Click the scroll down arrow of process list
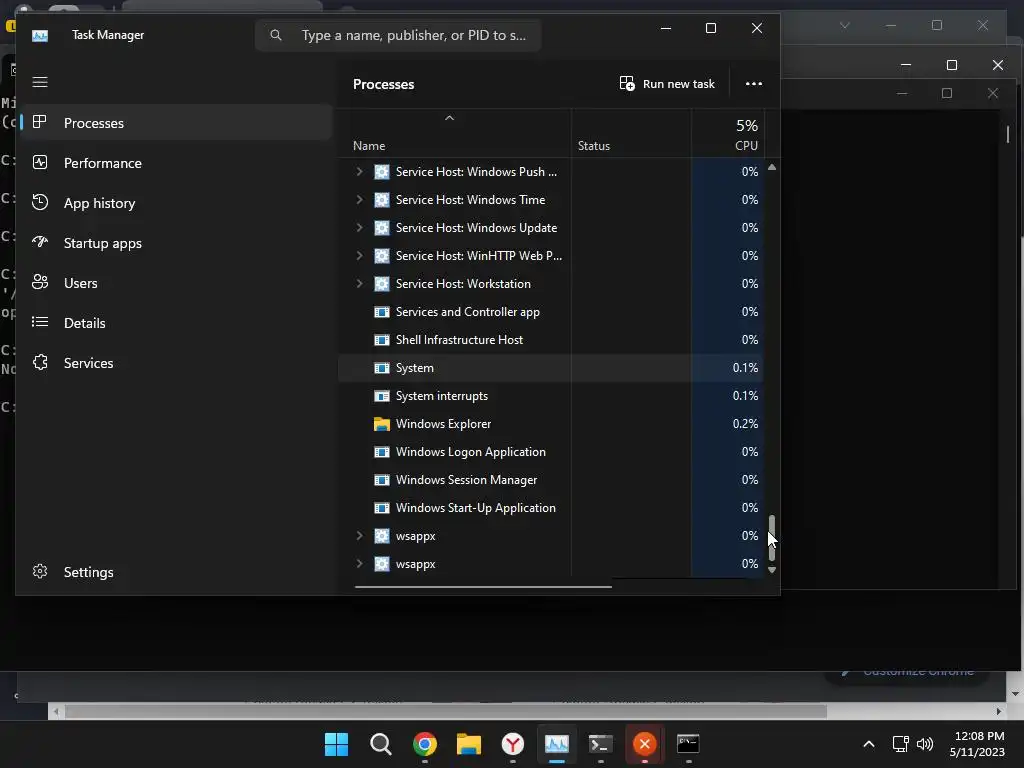This screenshot has width=1024, height=768. (x=772, y=570)
